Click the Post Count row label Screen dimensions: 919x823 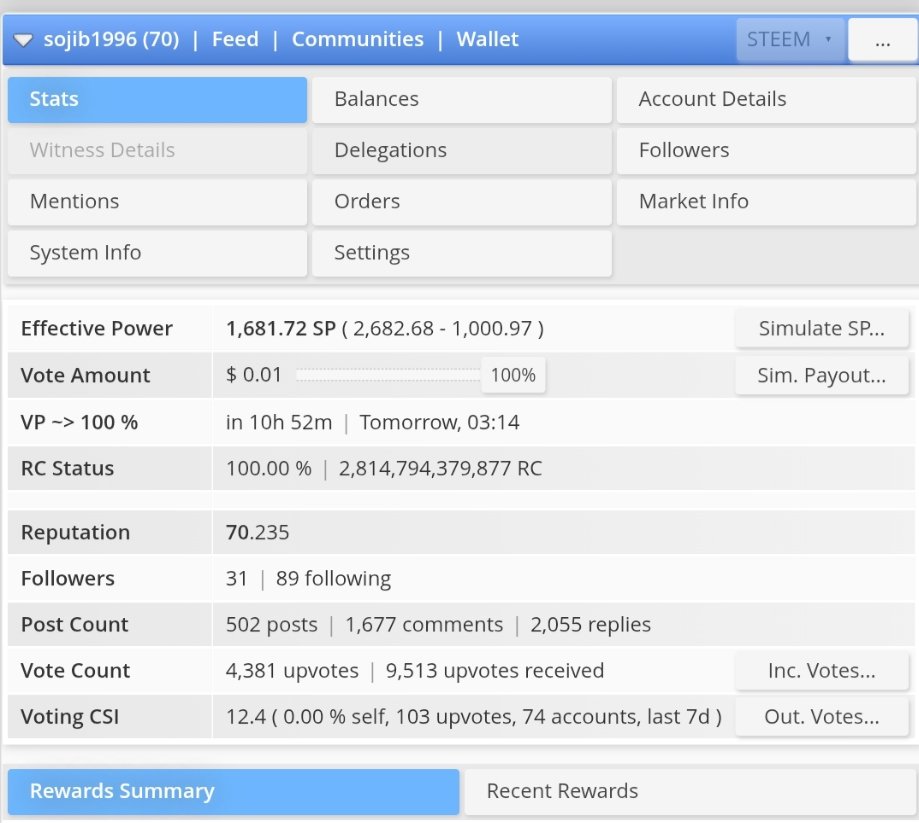click(74, 625)
